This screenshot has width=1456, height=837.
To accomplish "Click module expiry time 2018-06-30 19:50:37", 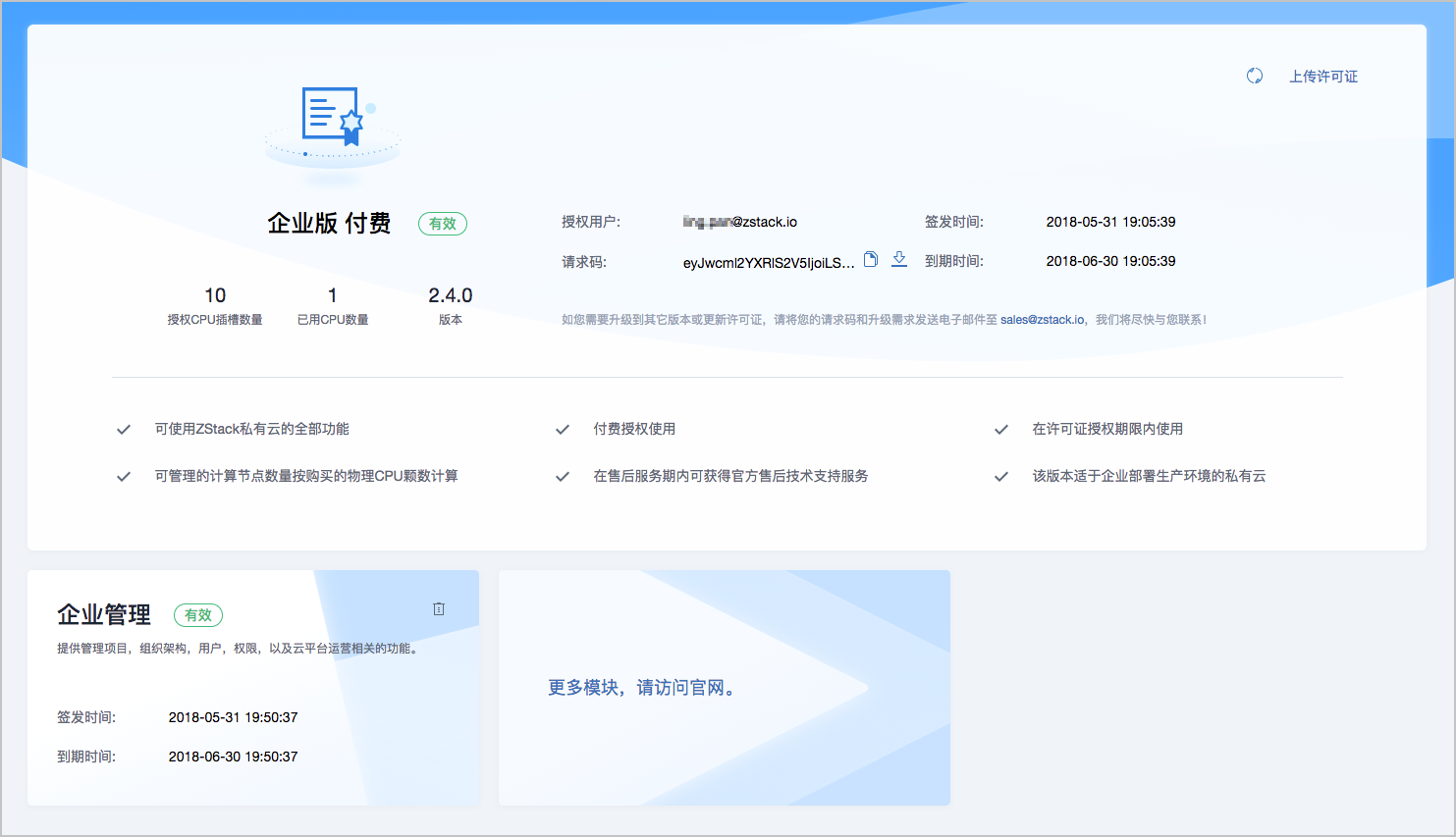I will pos(233,757).
